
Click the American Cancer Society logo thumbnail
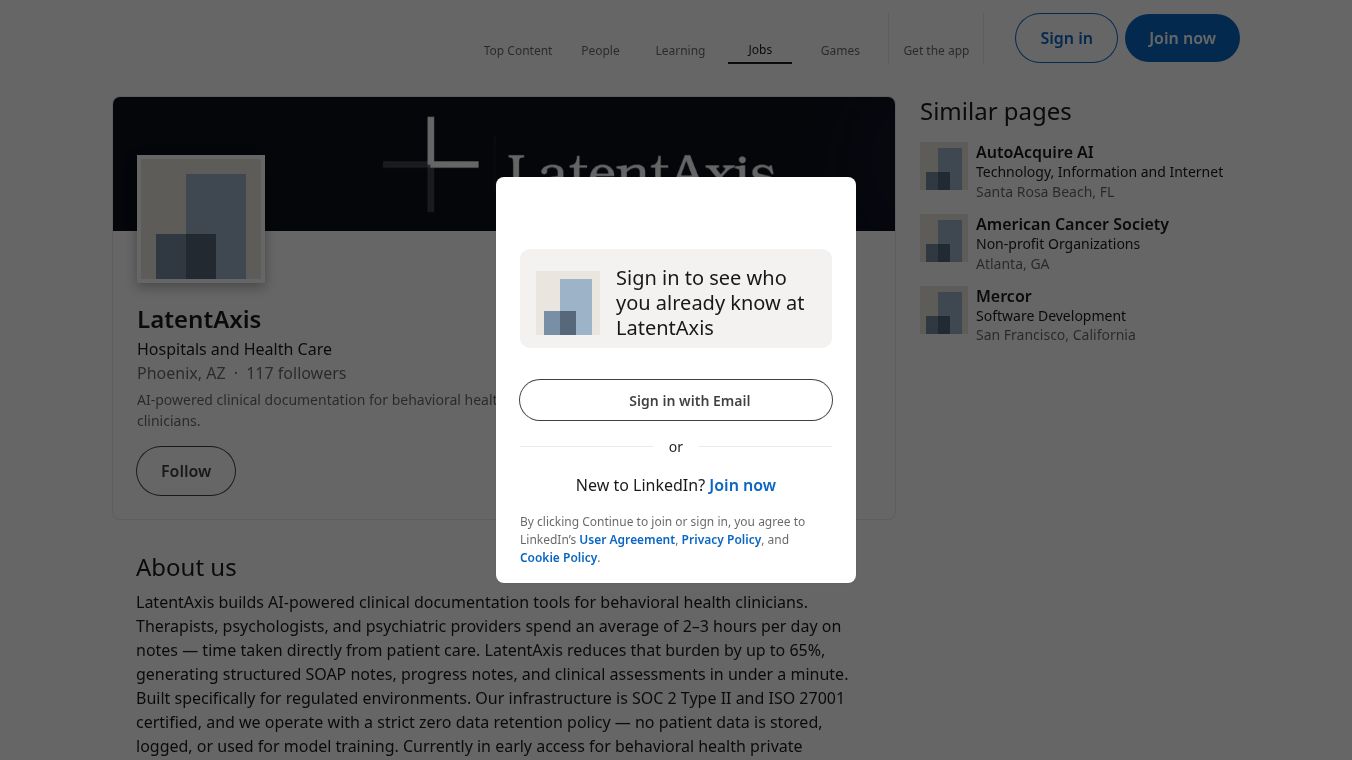[944, 238]
